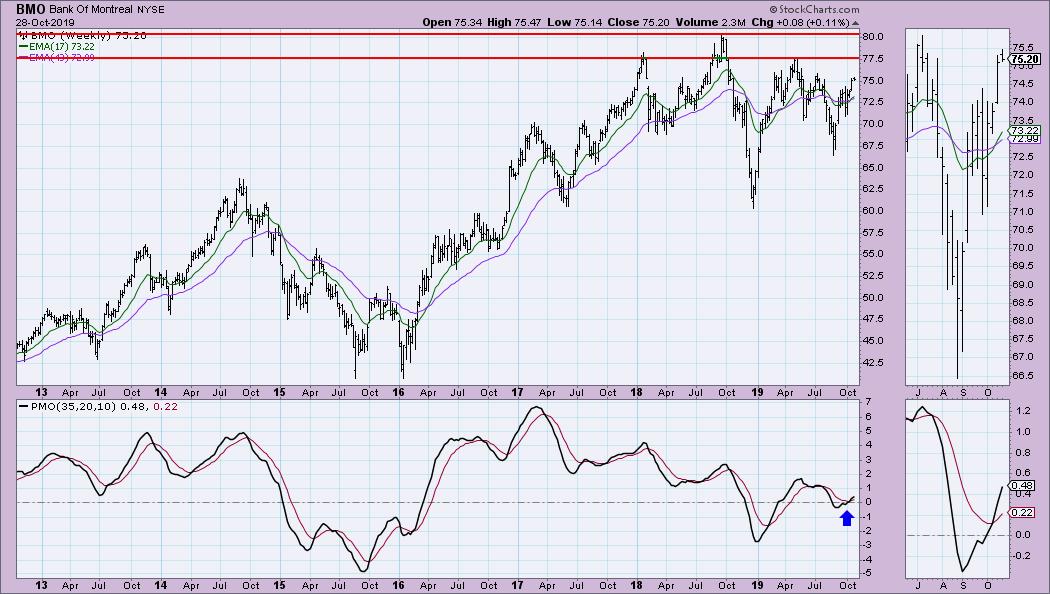Click the boxed 73.22 EMA value label
Screen dimensions: 1050x594
point(1025,130)
